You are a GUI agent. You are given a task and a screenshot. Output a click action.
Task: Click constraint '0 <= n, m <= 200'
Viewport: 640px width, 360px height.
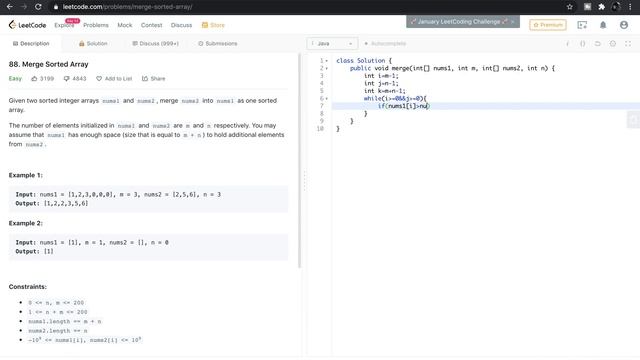56,303
